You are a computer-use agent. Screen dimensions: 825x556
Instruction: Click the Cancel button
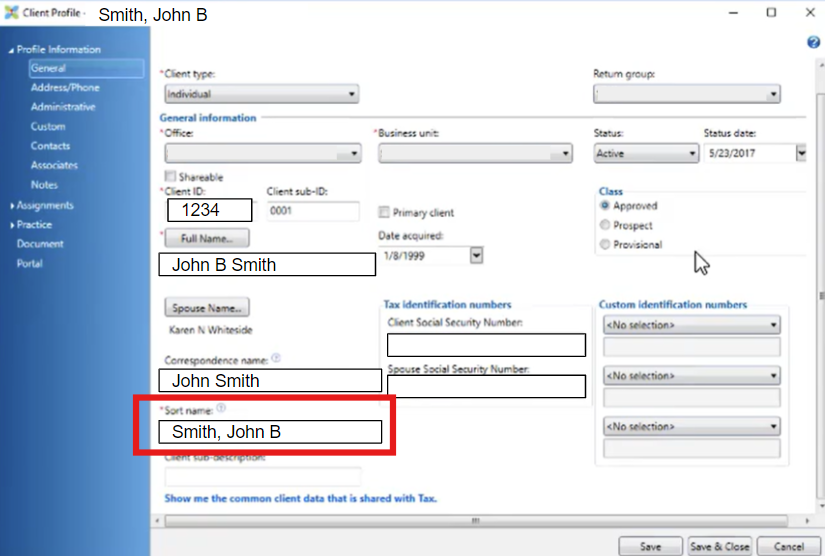click(789, 547)
